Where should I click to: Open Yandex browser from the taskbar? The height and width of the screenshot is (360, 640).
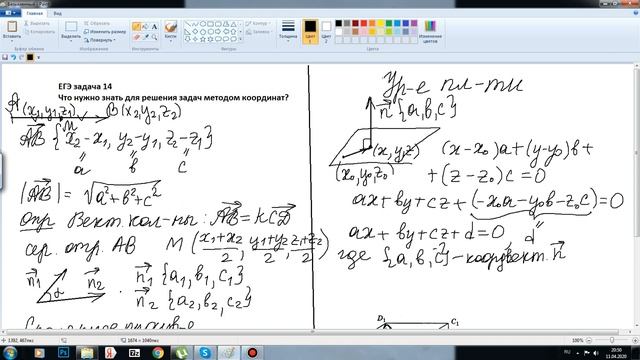(111, 352)
